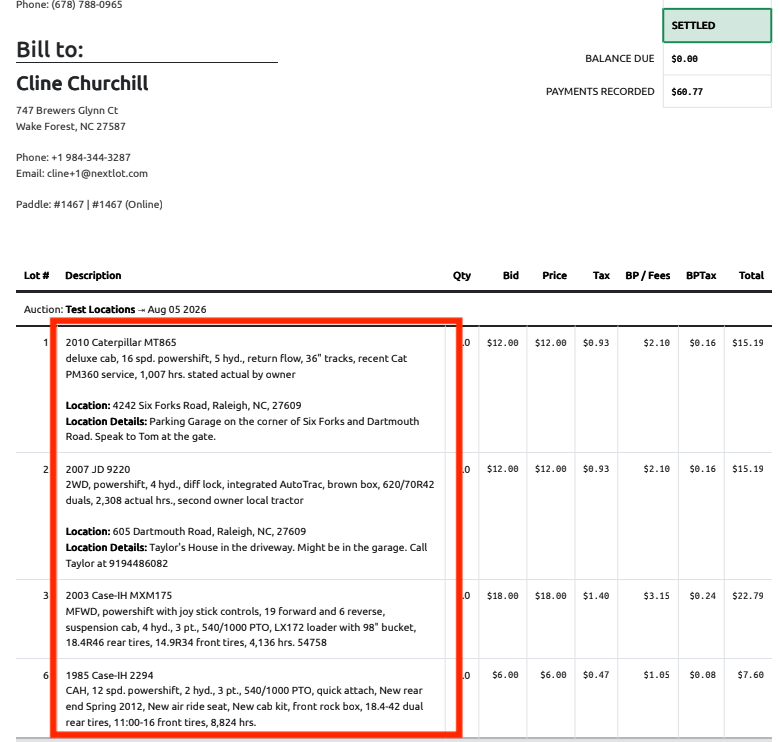Click the lot title 1985 Case-IH 2294
The height and width of the screenshot is (742, 780).
pyautogui.click(x=109, y=675)
